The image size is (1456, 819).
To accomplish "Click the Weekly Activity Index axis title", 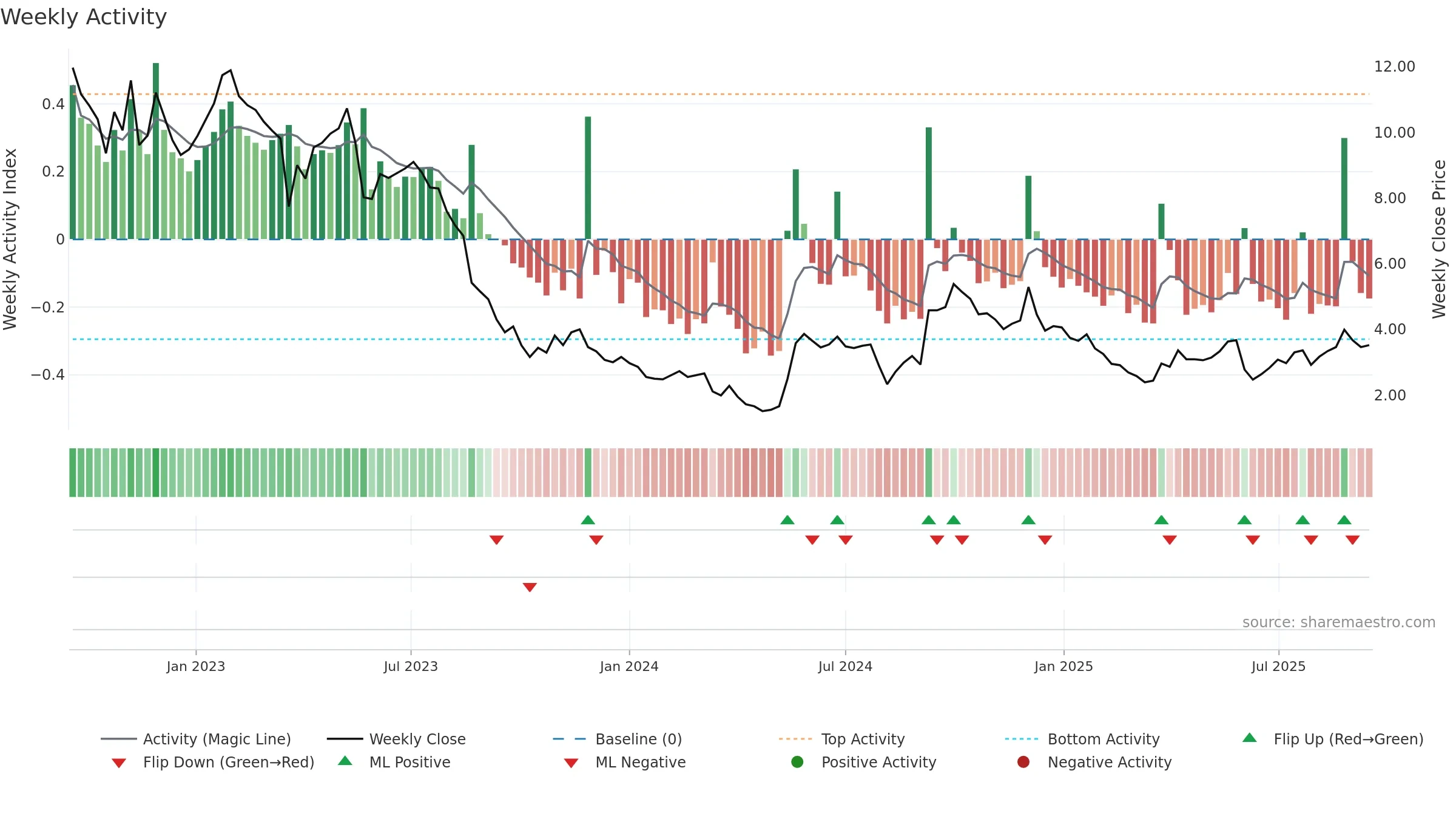I will 10,239.
